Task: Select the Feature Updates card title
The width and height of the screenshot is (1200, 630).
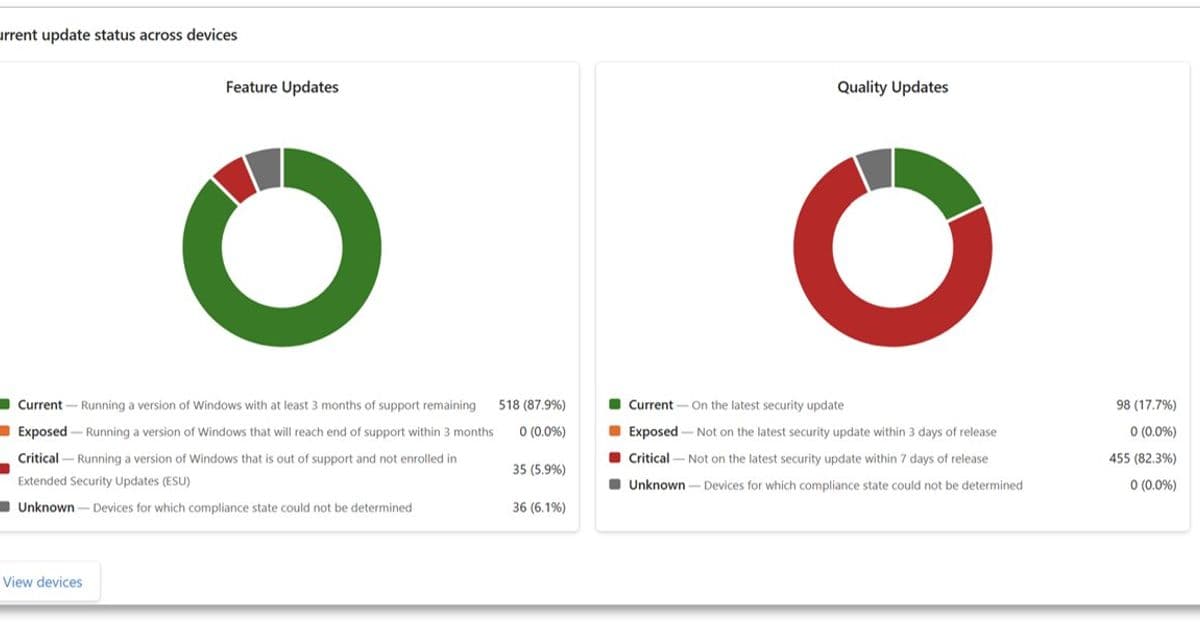Action: (x=282, y=87)
